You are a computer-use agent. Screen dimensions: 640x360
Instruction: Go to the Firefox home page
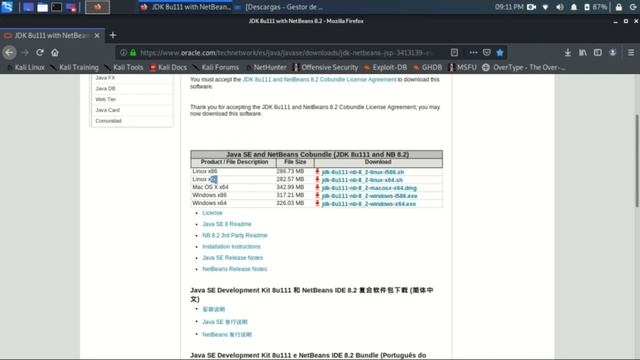pyautogui.click(x=55, y=53)
